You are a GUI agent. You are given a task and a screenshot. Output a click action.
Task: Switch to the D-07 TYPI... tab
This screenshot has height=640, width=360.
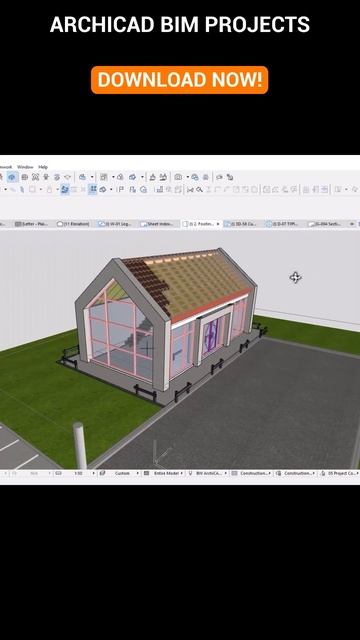282,224
